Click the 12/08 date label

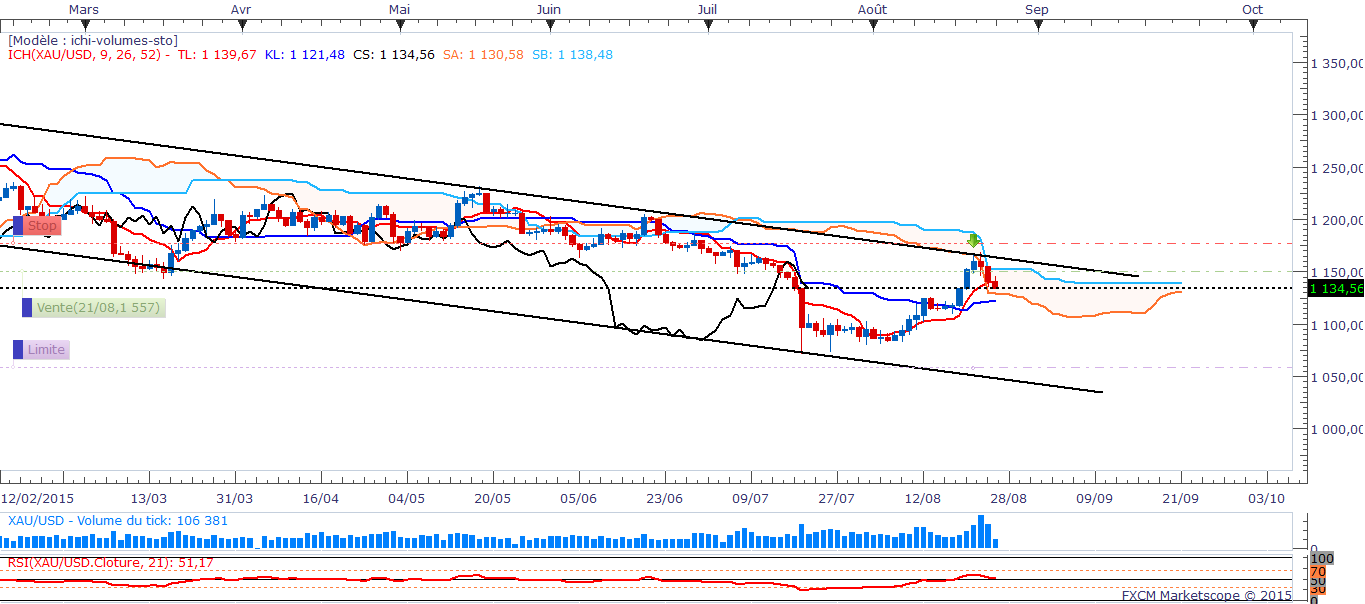click(922, 497)
